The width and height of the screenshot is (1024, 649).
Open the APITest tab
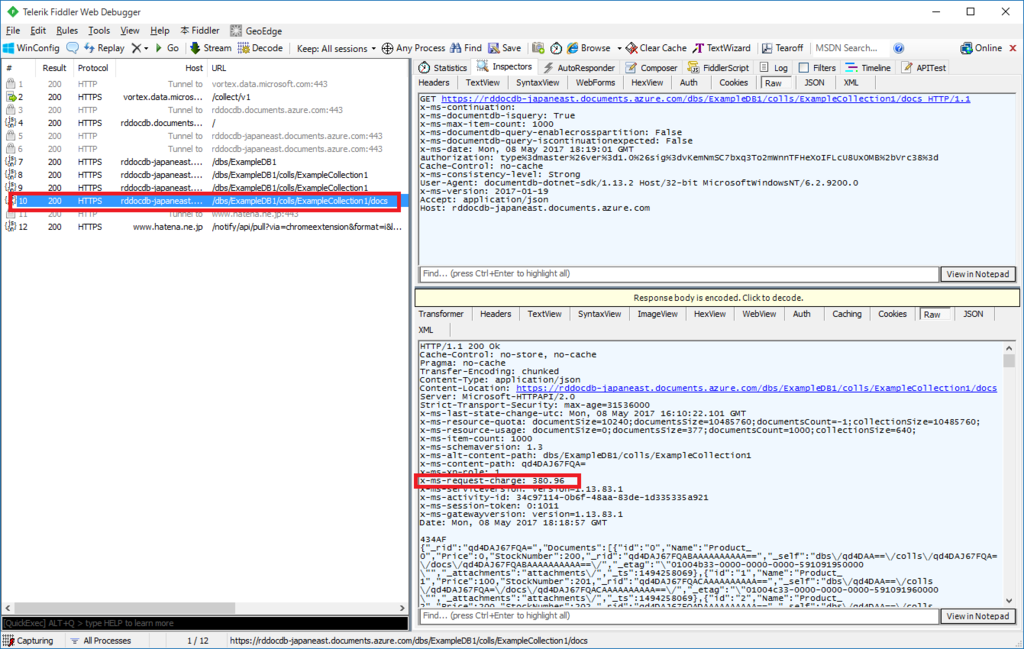pos(923,68)
